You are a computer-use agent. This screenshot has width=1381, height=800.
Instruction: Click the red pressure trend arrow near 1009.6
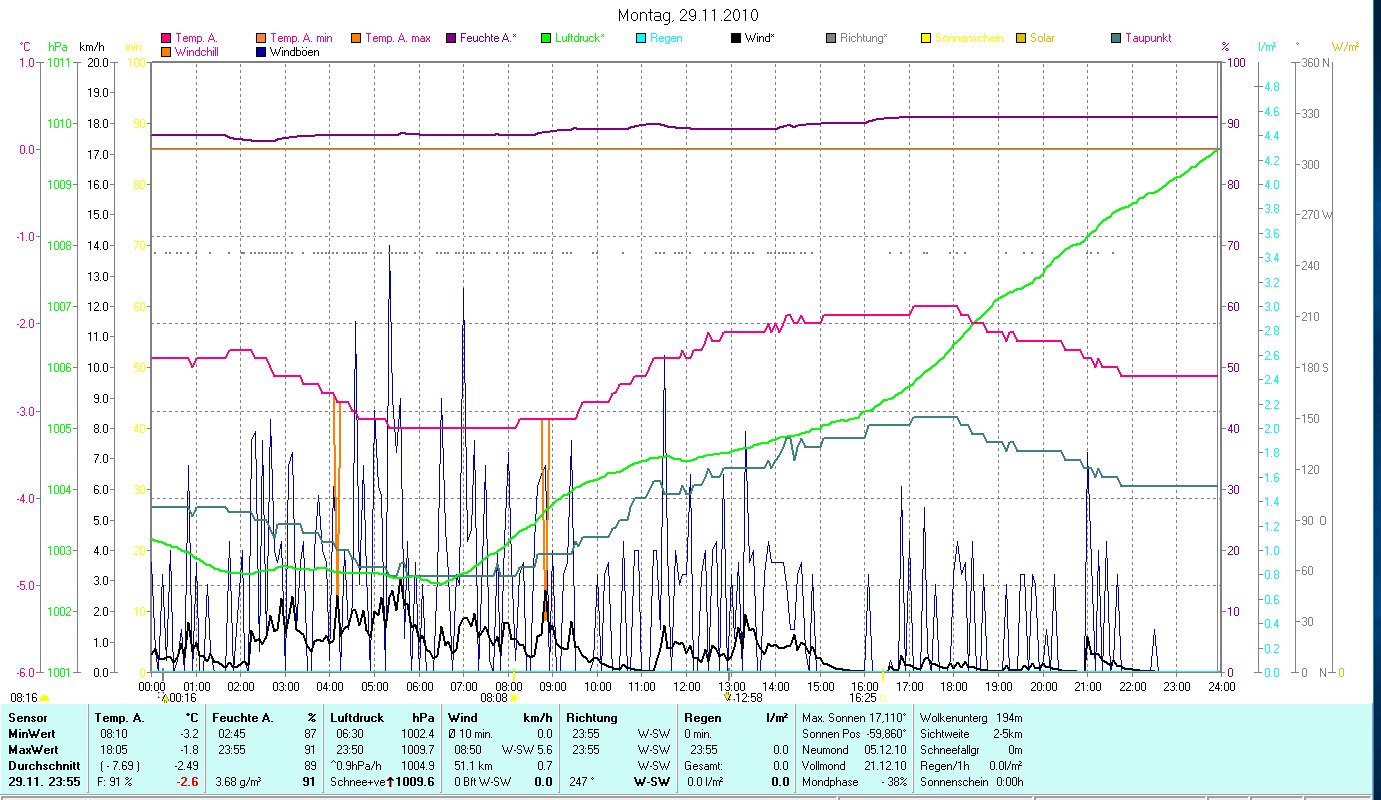[390, 782]
